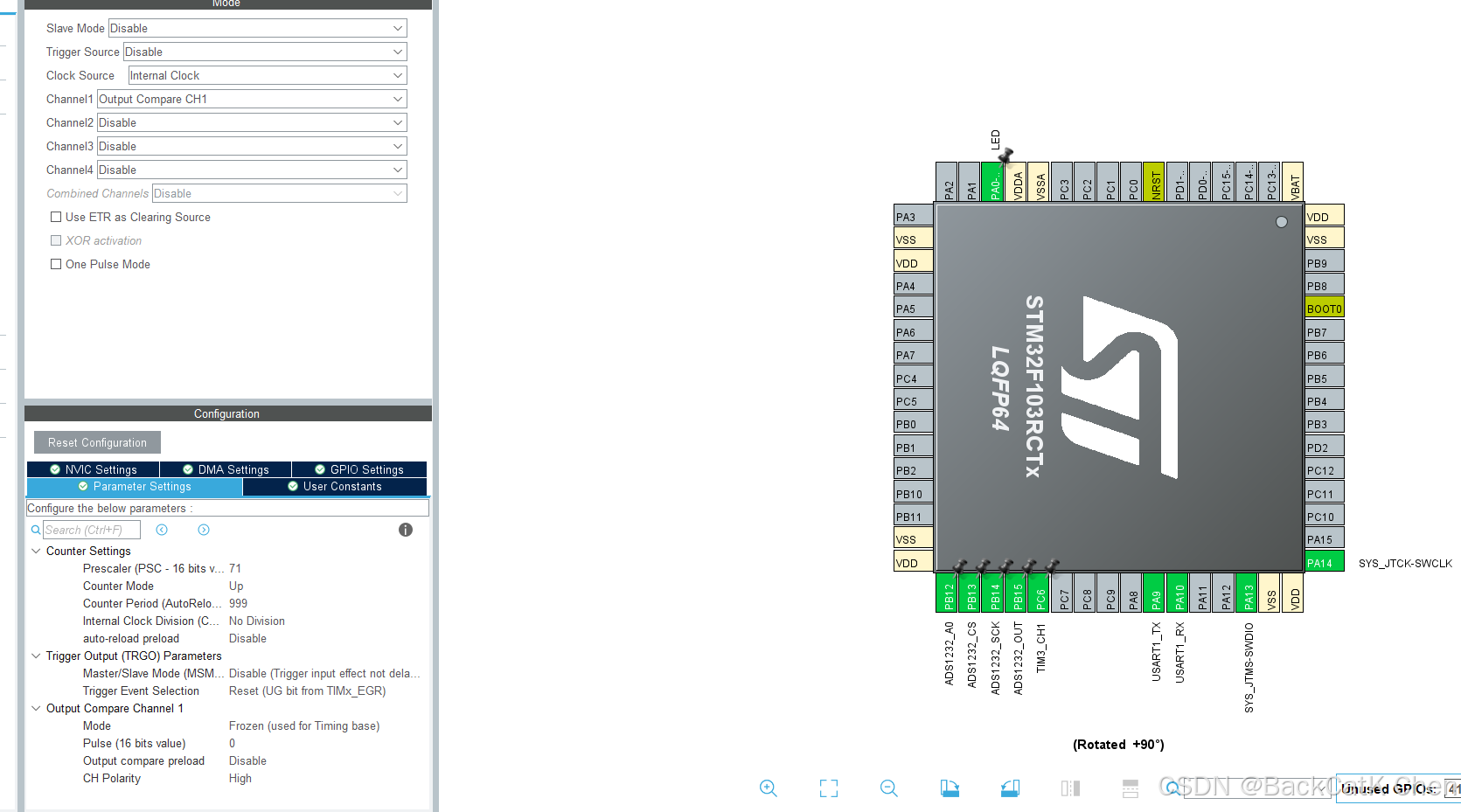This screenshot has height=812, width=1461.
Task: Open the Trigger Source dropdown
Action: (x=265, y=52)
